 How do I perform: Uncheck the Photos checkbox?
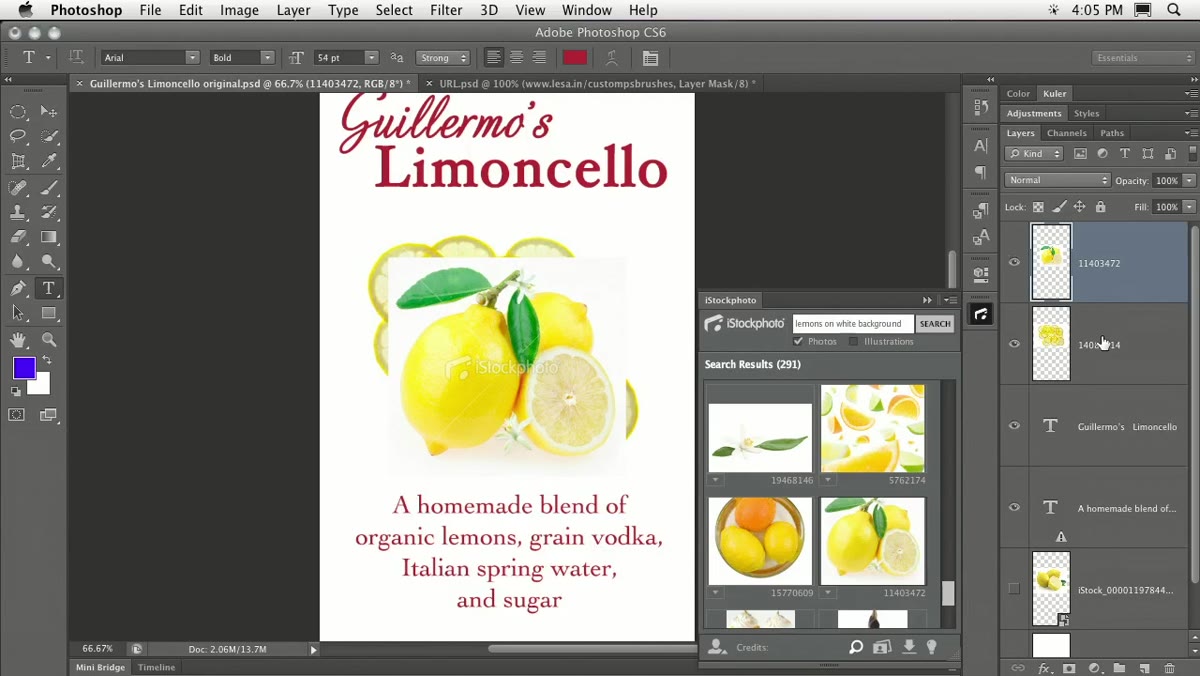pyautogui.click(x=798, y=341)
